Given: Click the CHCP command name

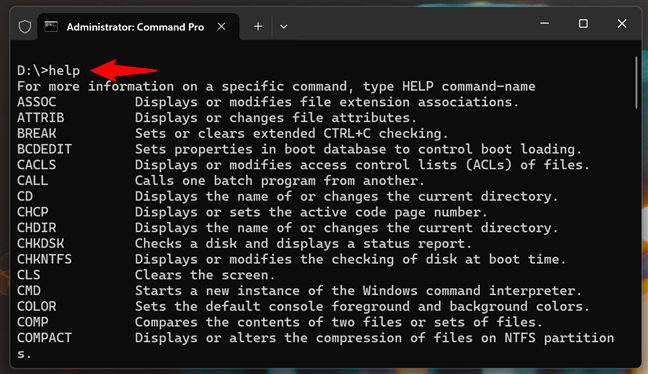Looking at the screenshot, I should point(33,212).
